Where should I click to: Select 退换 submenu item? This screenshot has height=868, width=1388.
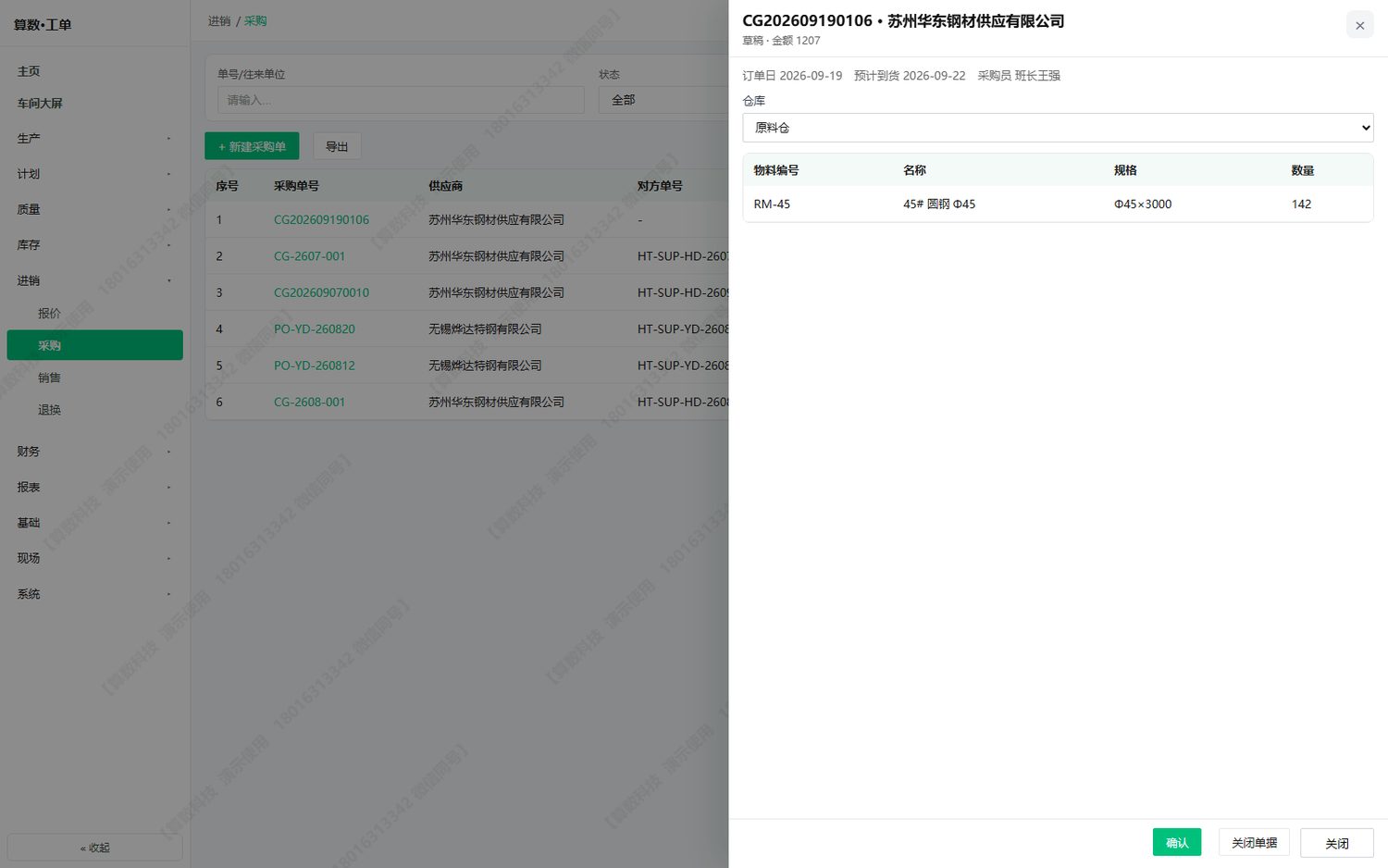(49, 410)
